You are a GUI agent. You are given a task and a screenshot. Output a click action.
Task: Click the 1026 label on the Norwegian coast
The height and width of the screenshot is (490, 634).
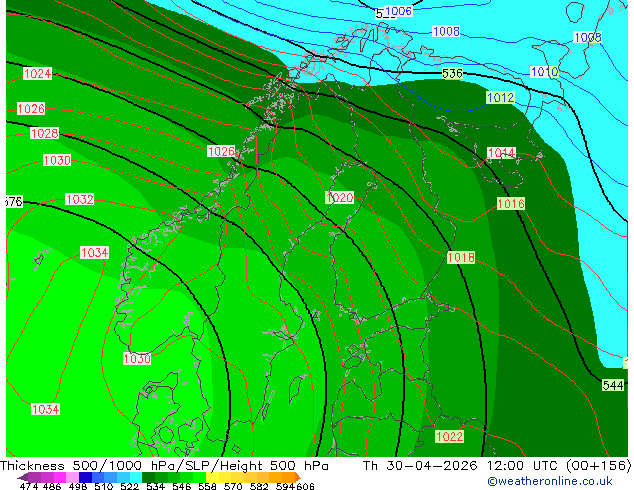pyautogui.click(x=221, y=152)
